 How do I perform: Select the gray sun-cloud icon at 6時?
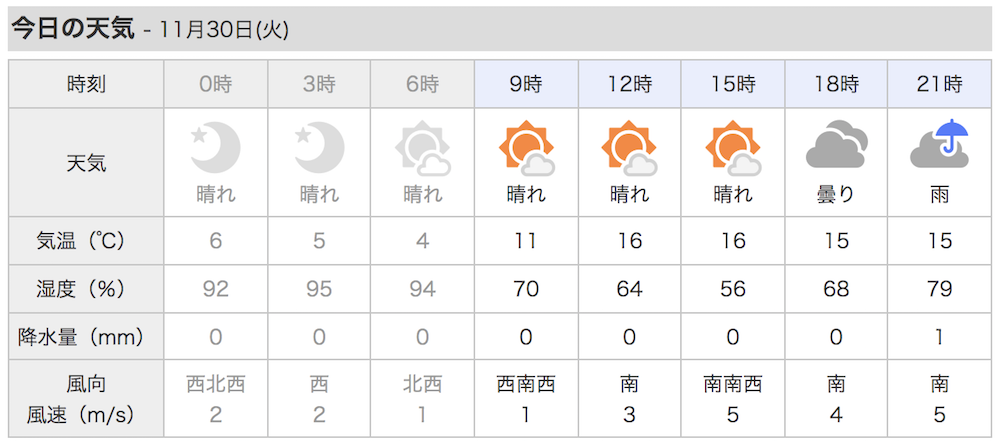[x=423, y=149]
